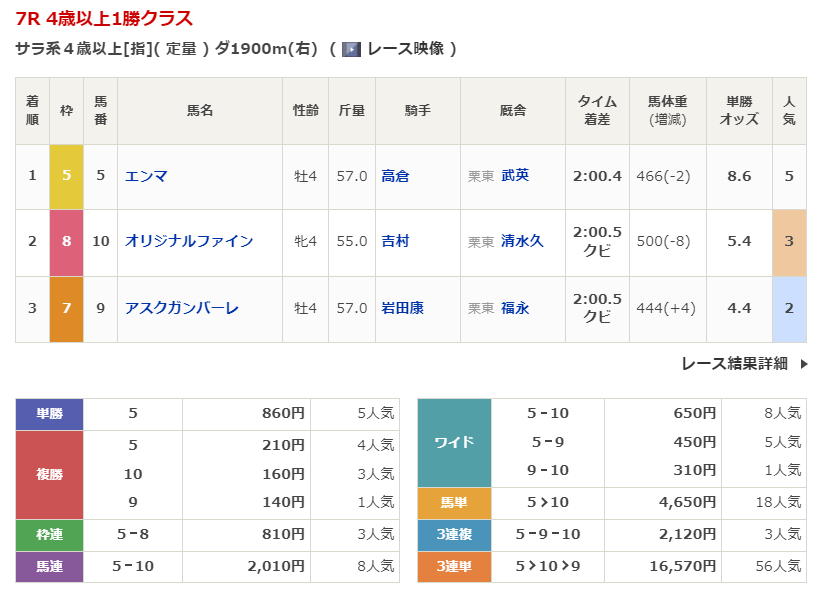The height and width of the screenshot is (591, 822).
Task: Click the pink frame 8 color cell
Action: [x=67, y=241]
